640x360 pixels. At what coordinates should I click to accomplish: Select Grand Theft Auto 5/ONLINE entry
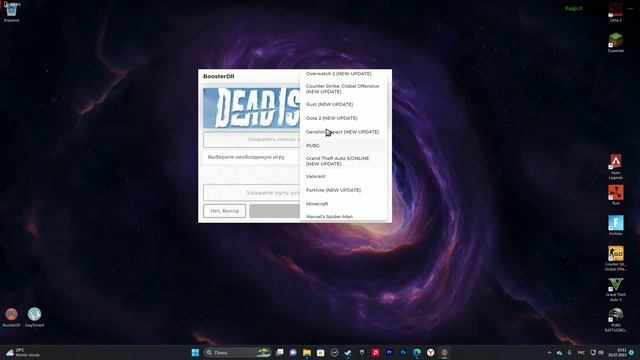[x=343, y=161]
